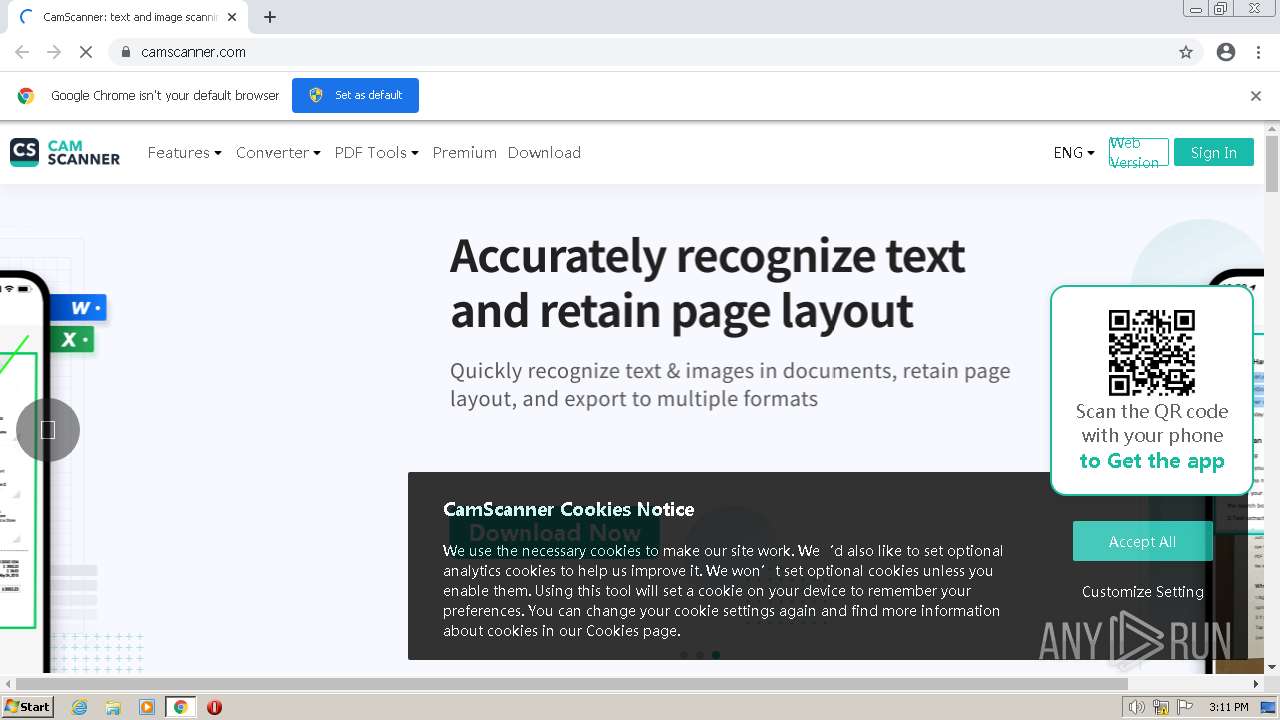Image resolution: width=1280 pixels, height=720 pixels.
Task: Select the third carousel indicator dot
Action: (716, 655)
